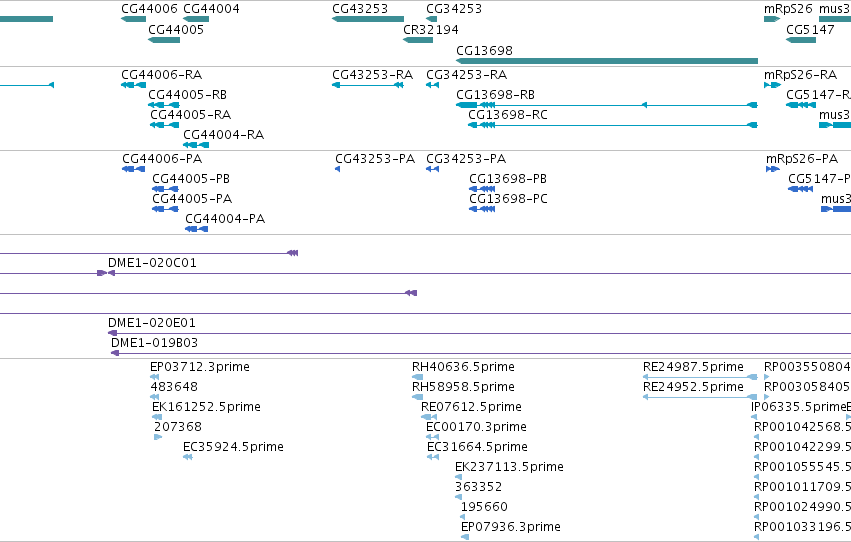Click protein CG43253-PA
The image size is (851, 542).
[338, 169]
